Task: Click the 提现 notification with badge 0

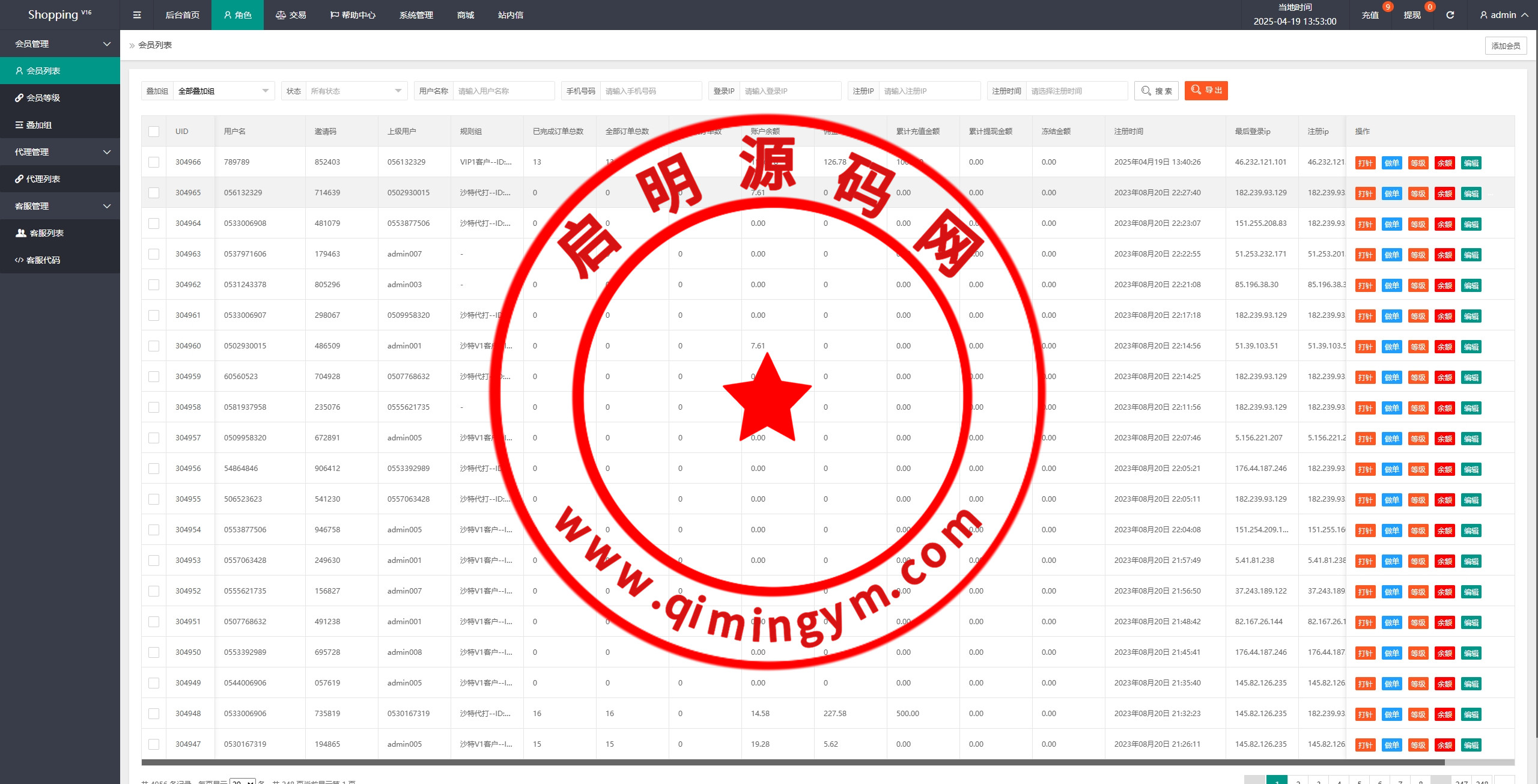Action: [1412, 15]
